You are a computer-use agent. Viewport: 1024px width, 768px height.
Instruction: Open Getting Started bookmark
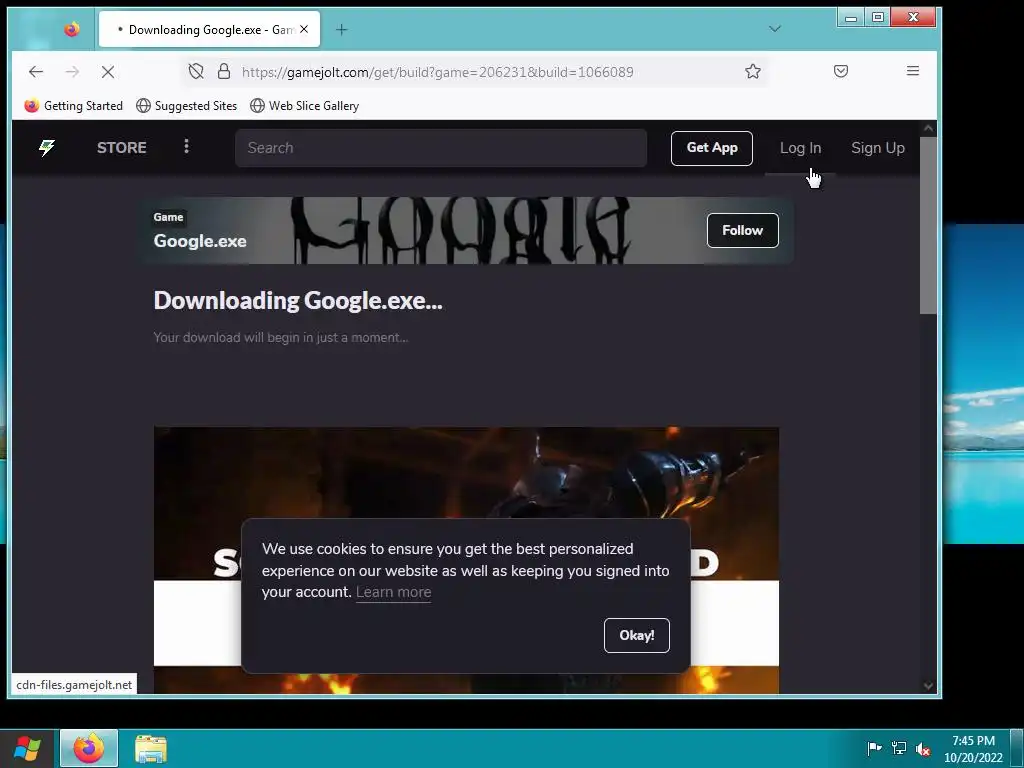click(x=73, y=106)
